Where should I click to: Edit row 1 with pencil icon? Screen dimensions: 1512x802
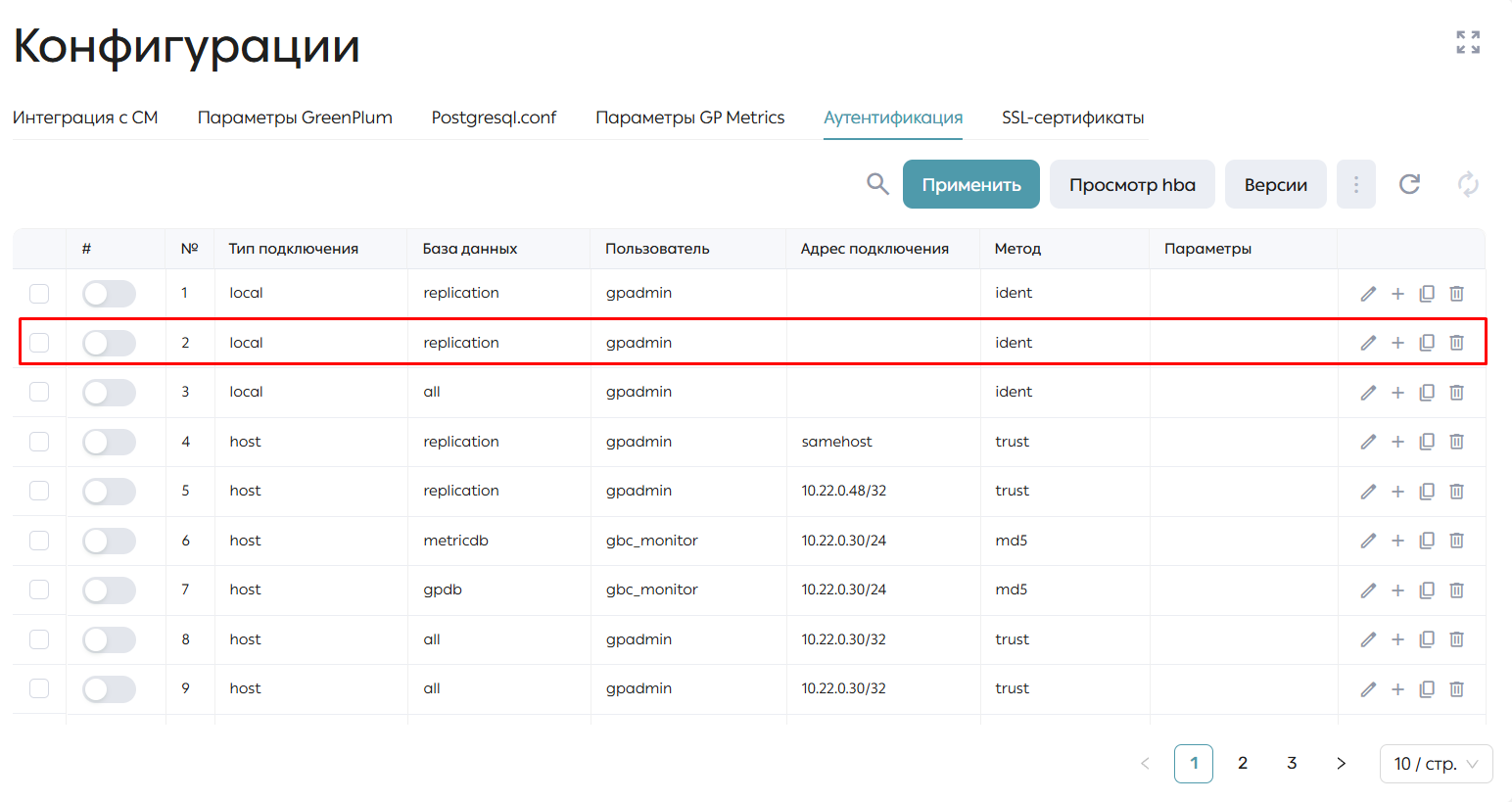(x=1368, y=294)
